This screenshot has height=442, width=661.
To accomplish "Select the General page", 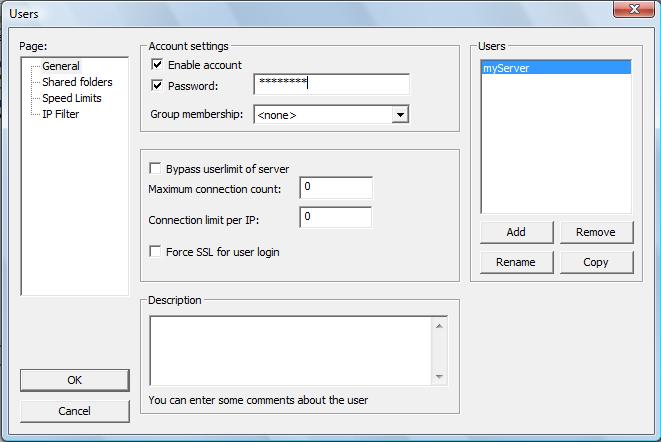I will coord(61,66).
